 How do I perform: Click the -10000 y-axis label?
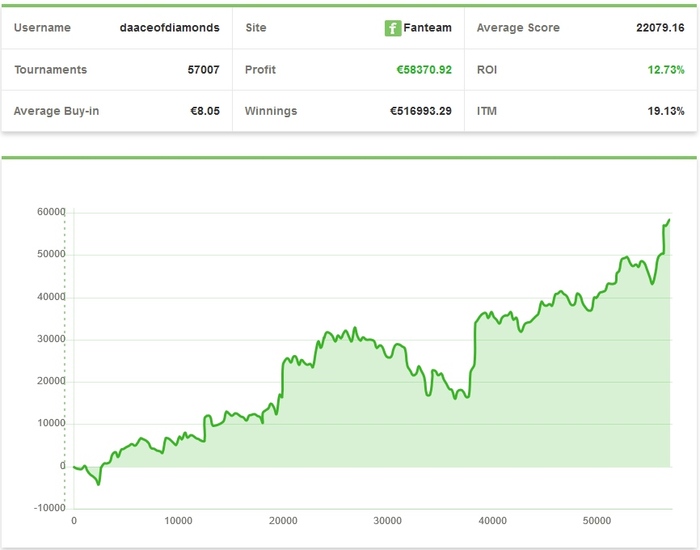(50, 508)
